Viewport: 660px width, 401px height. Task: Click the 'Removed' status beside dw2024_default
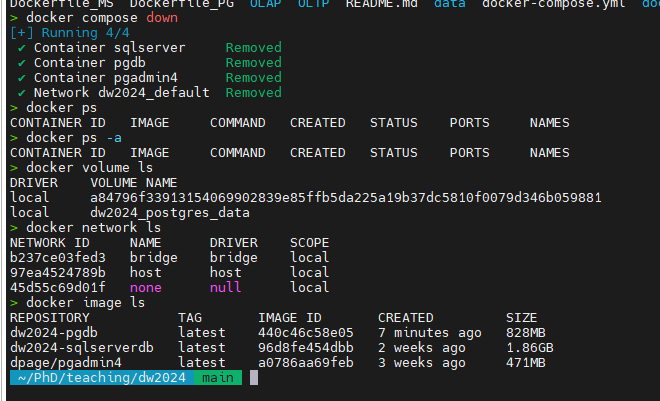(x=253, y=93)
